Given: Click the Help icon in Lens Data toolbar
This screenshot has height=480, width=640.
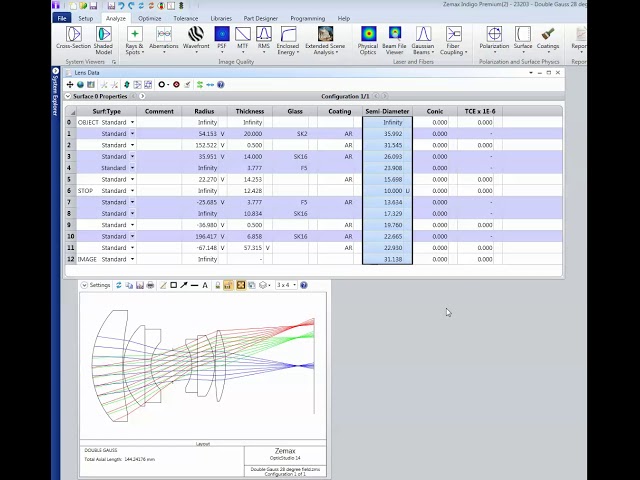Looking at the screenshot, I should (x=220, y=84).
